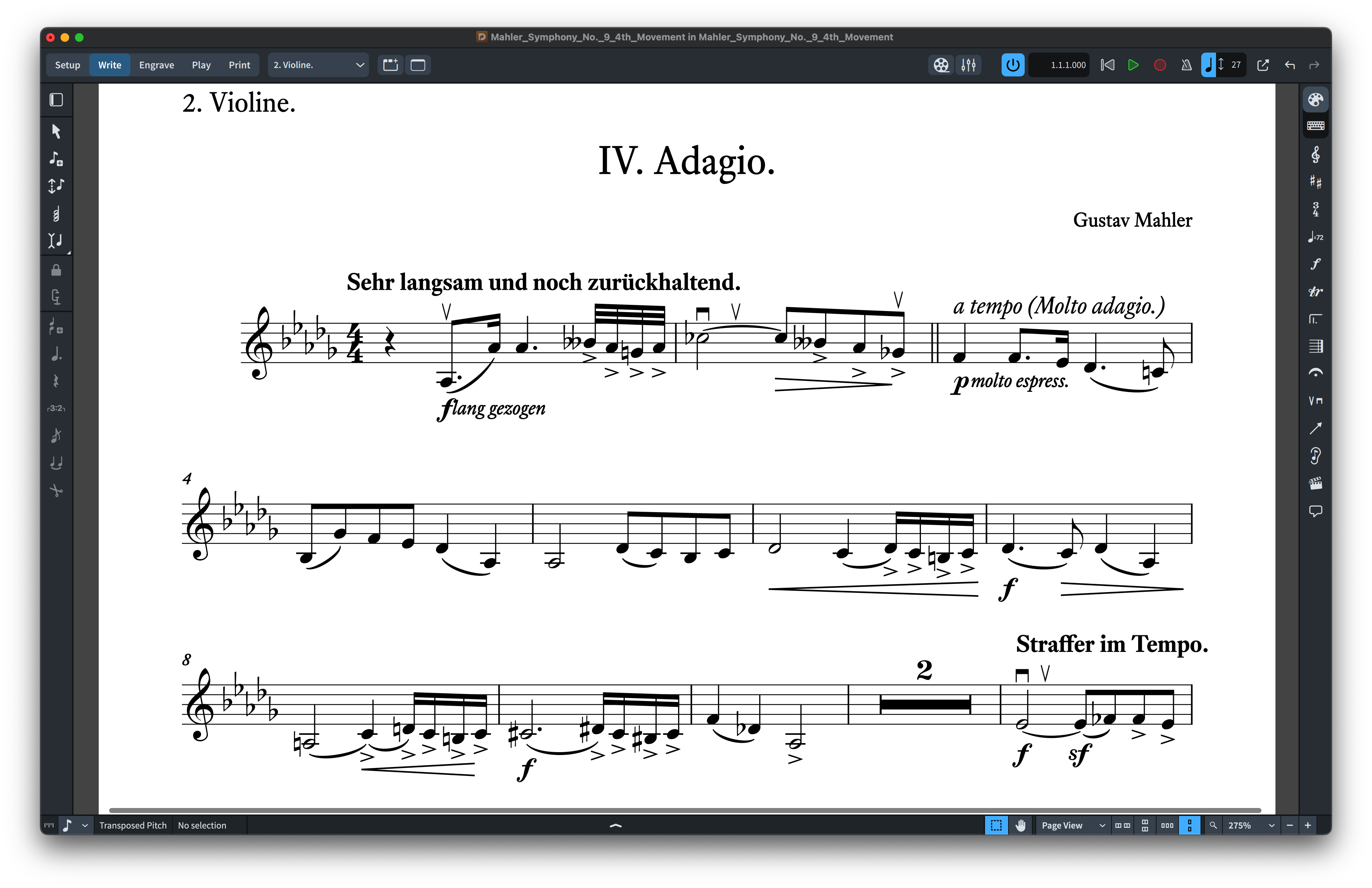Open the Cues ear icon panel
The width and height of the screenshot is (1372, 888).
coord(1315,456)
